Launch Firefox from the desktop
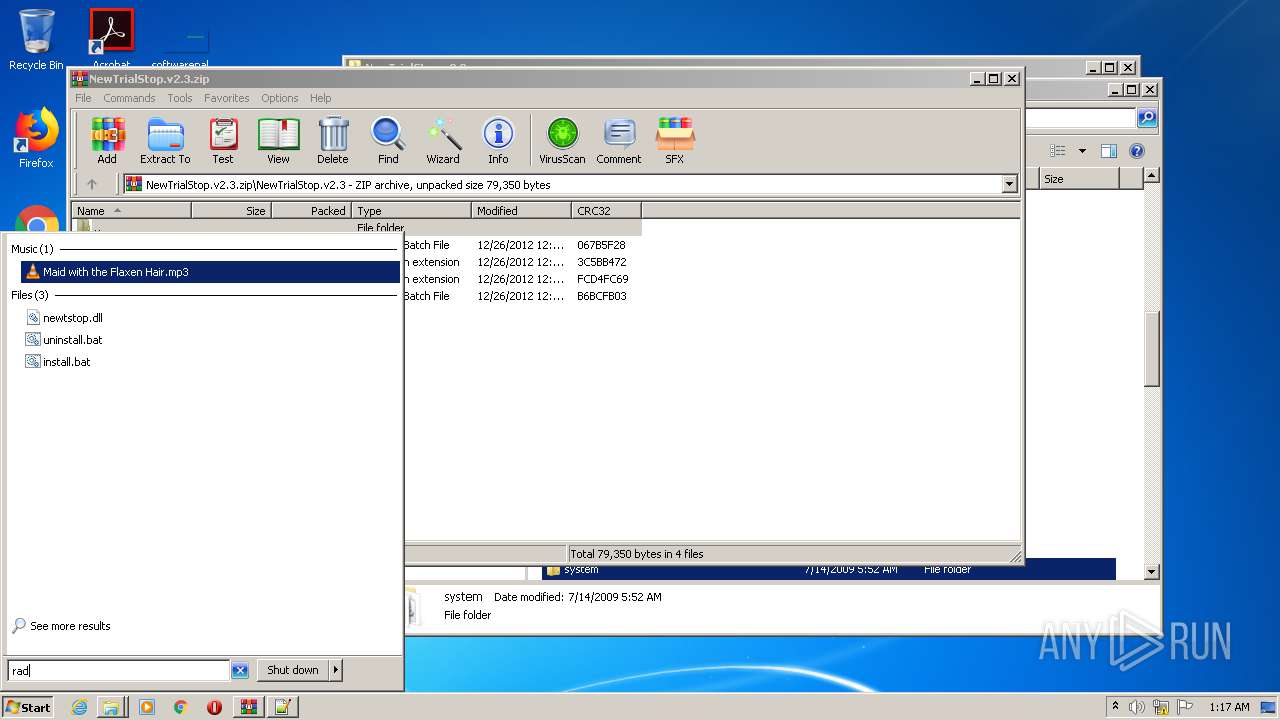 [x=36, y=138]
